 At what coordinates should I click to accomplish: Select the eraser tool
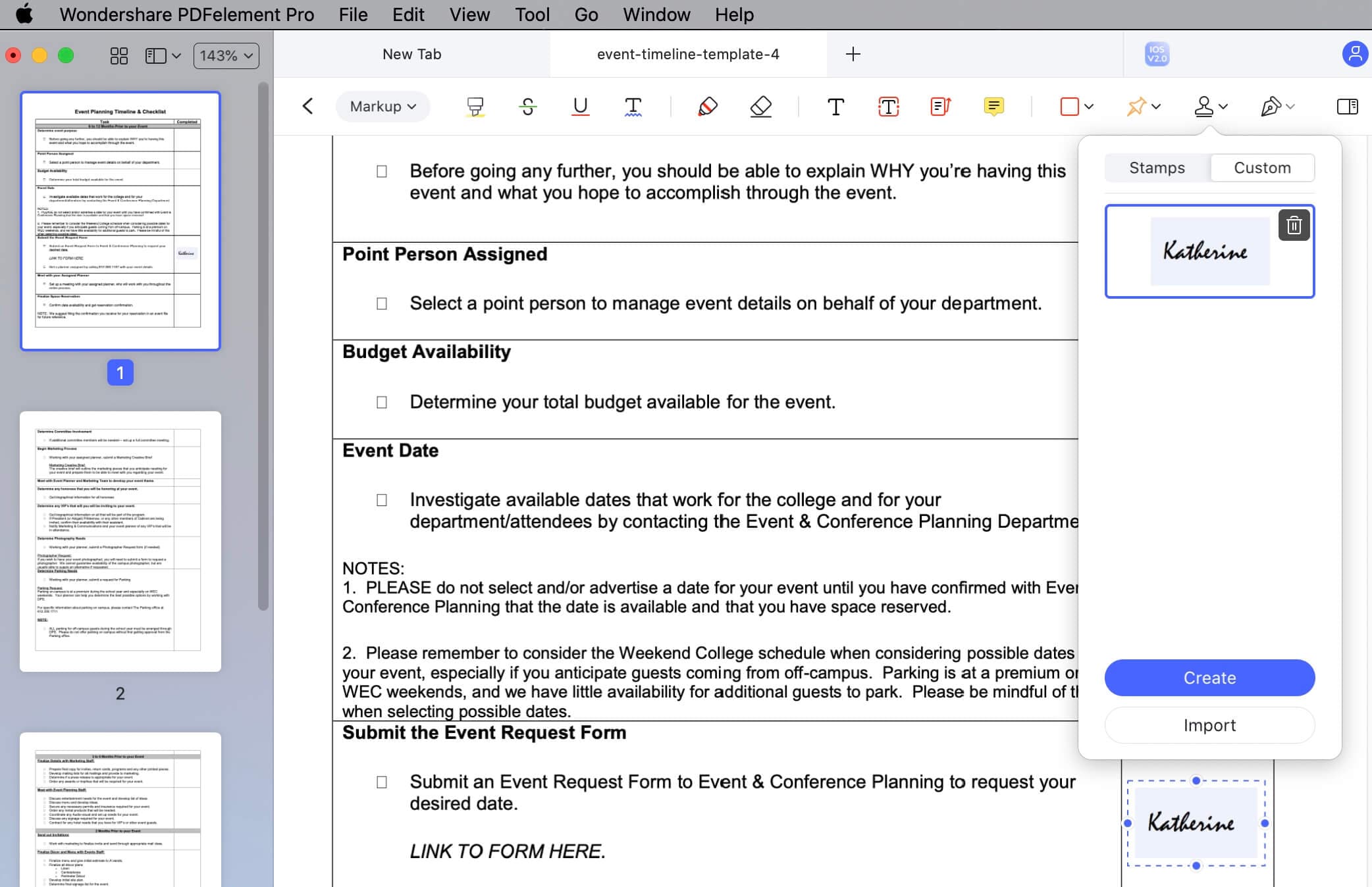coord(760,107)
